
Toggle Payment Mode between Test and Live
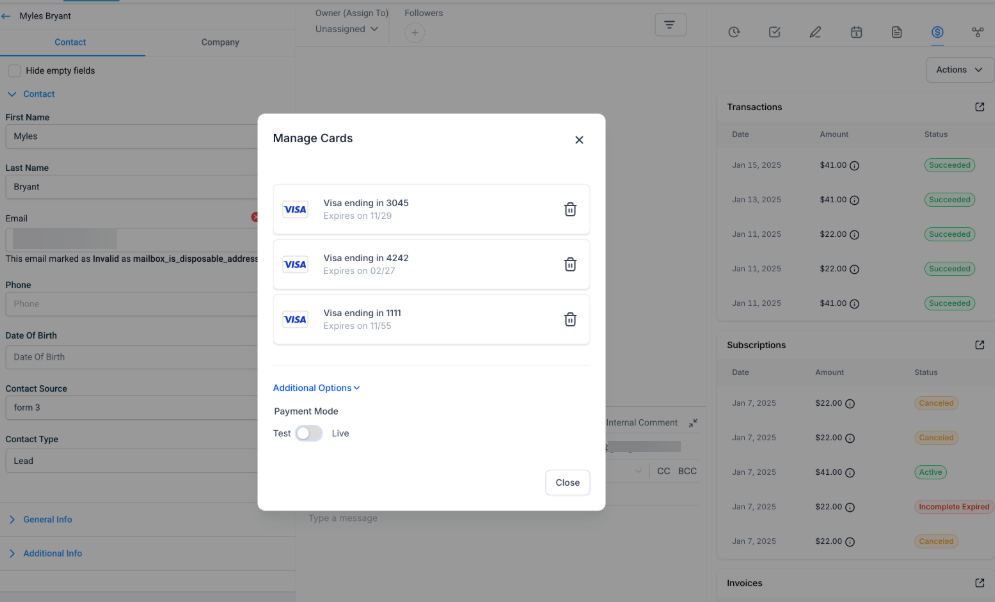(309, 433)
